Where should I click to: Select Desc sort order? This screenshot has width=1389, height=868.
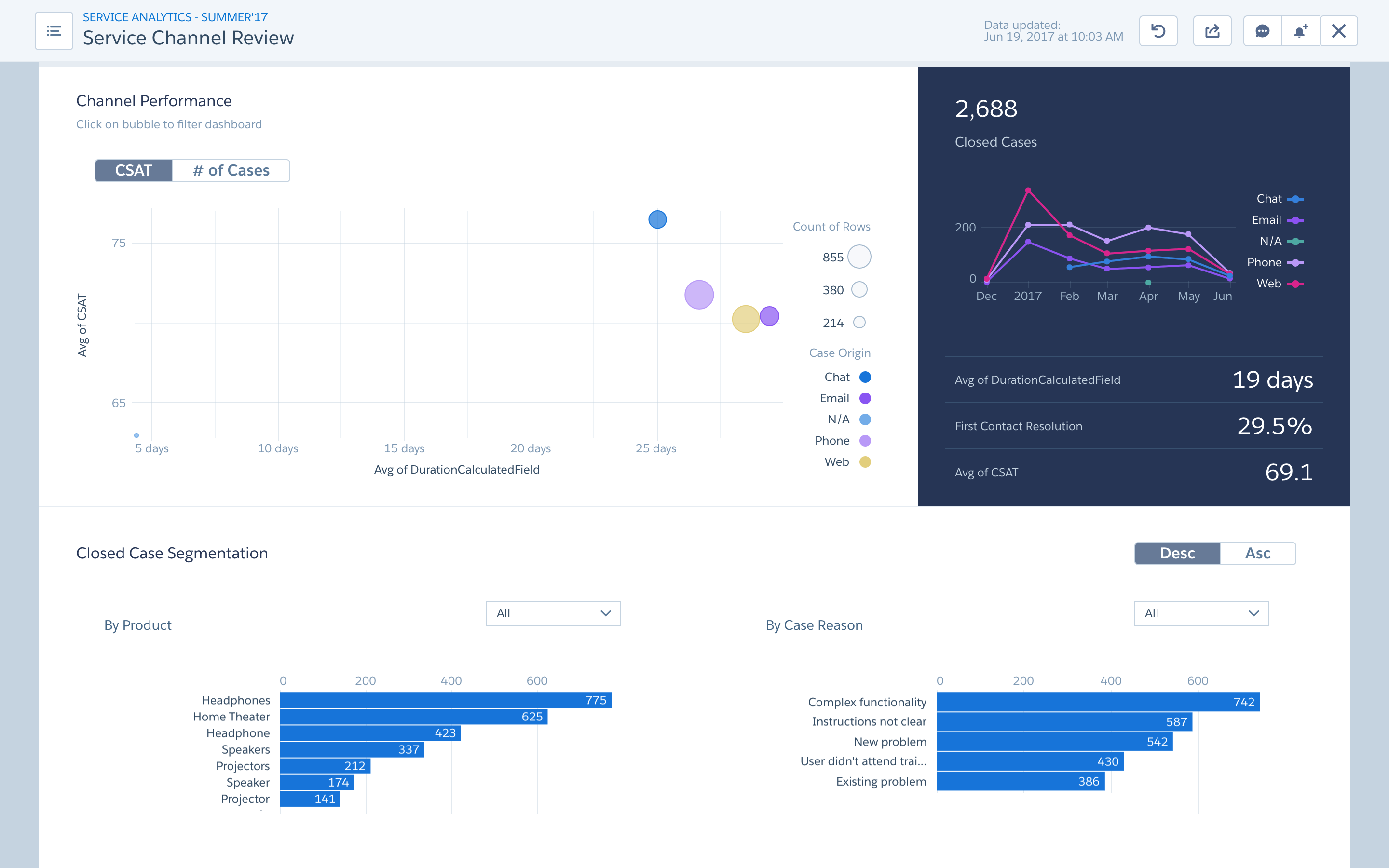coord(1177,554)
